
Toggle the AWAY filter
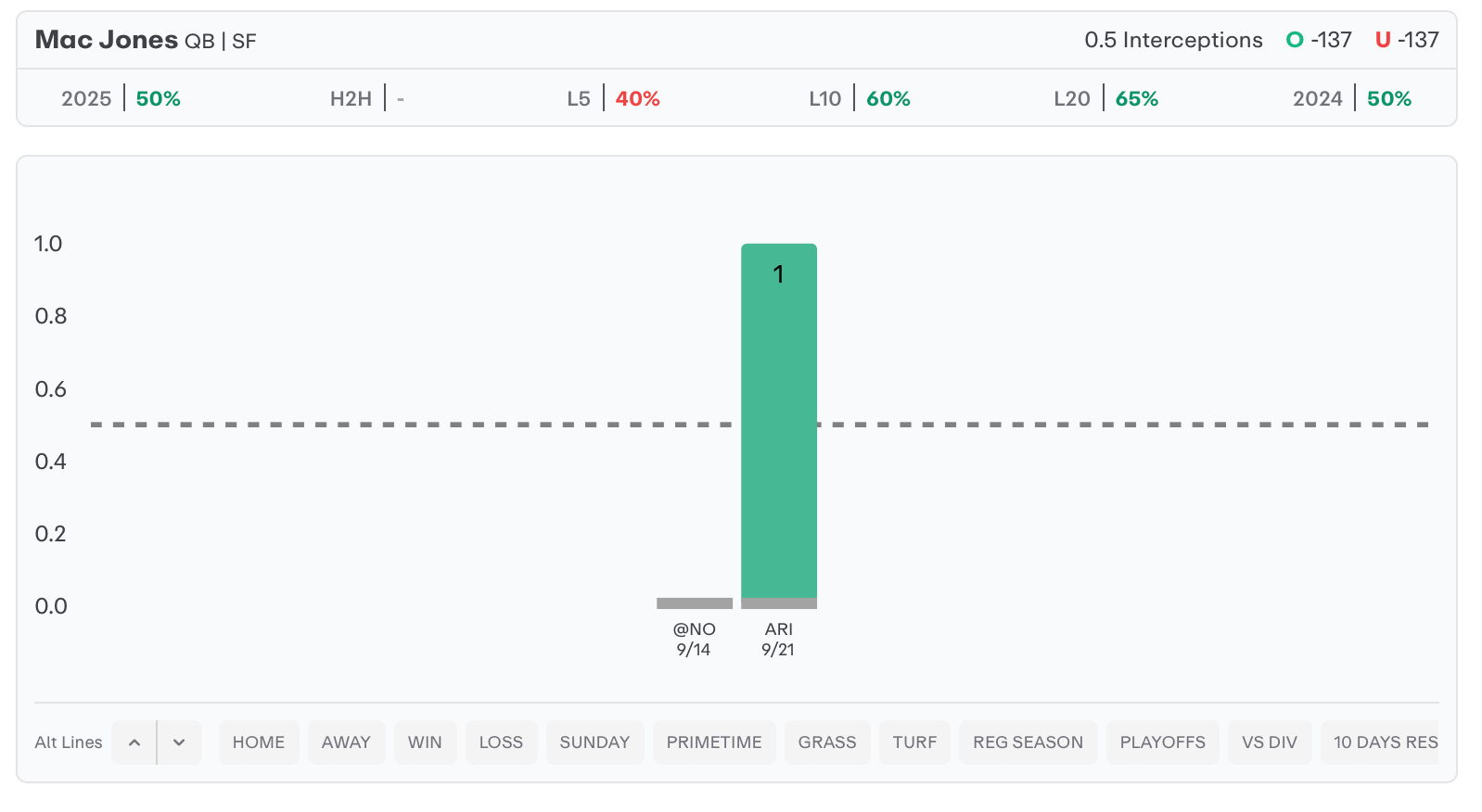tap(346, 742)
